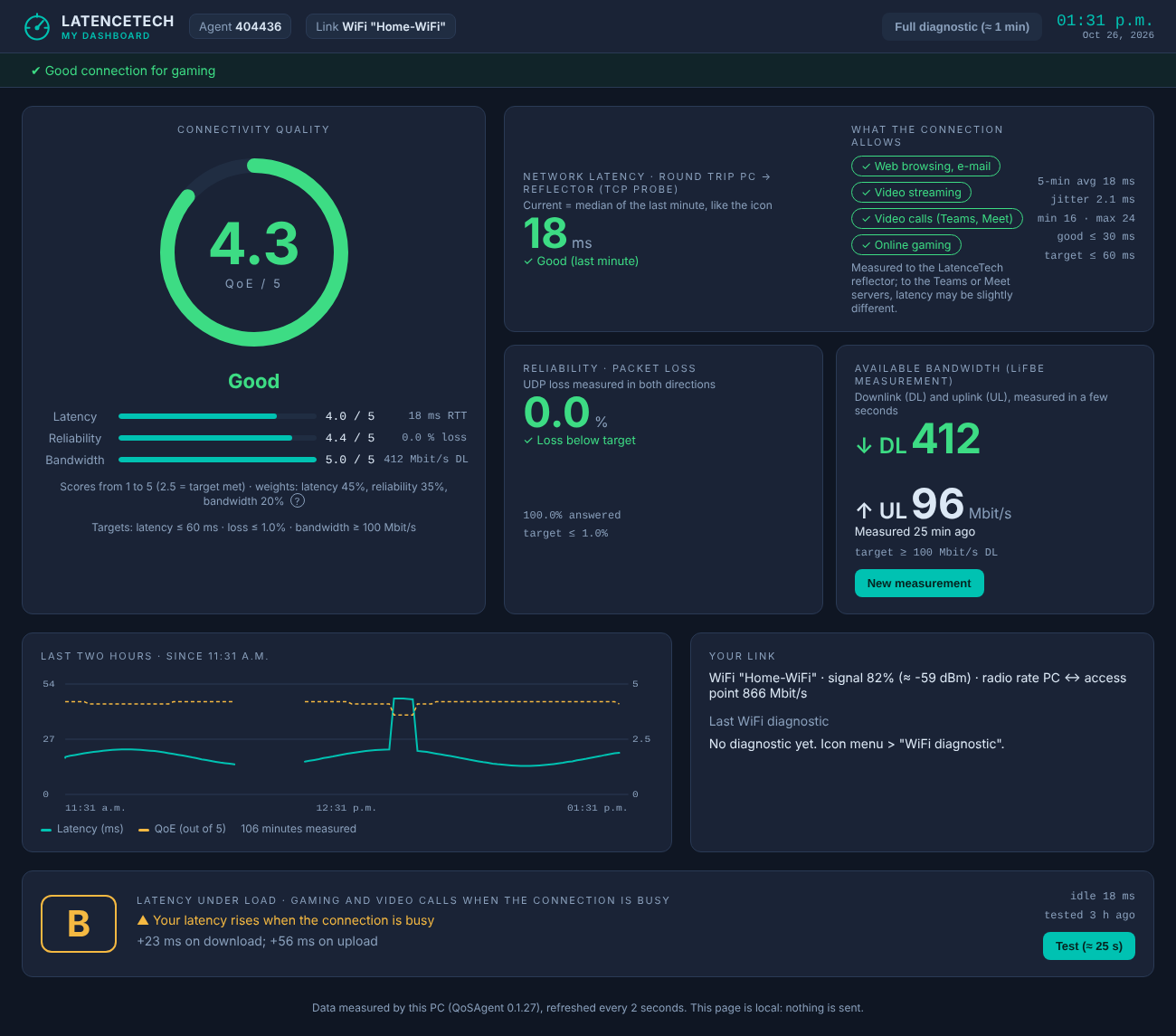Click the 01:31 p.m. clock
Screen dimensions: 1176x1036
(1105, 21)
